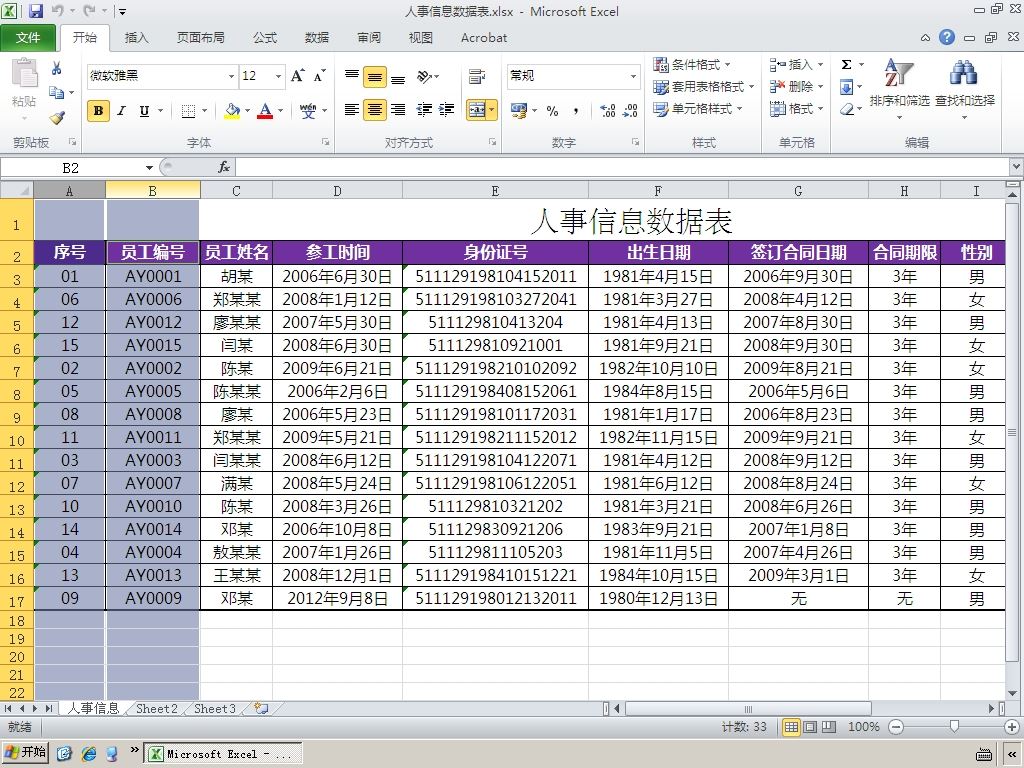Apply percent style format
Viewport: 1024px width, 768px height.
pos(552,110)
